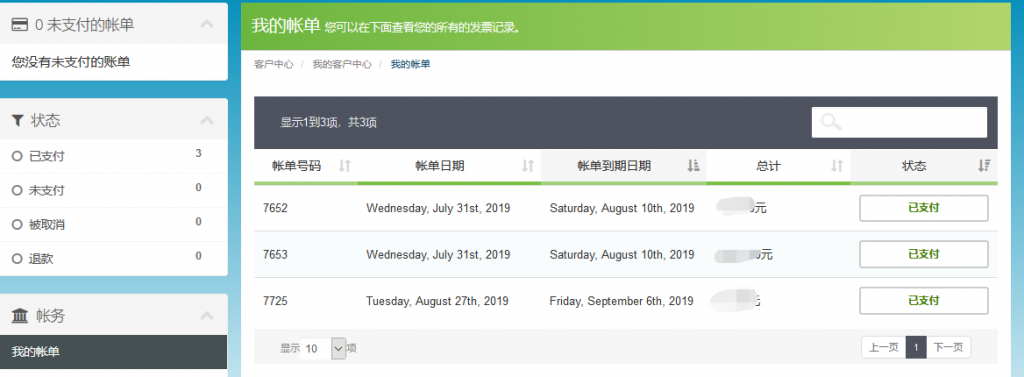Click the 上一页 pagination button
Viewport: 1024px width, 377px height.
click(x=884, y=348)
